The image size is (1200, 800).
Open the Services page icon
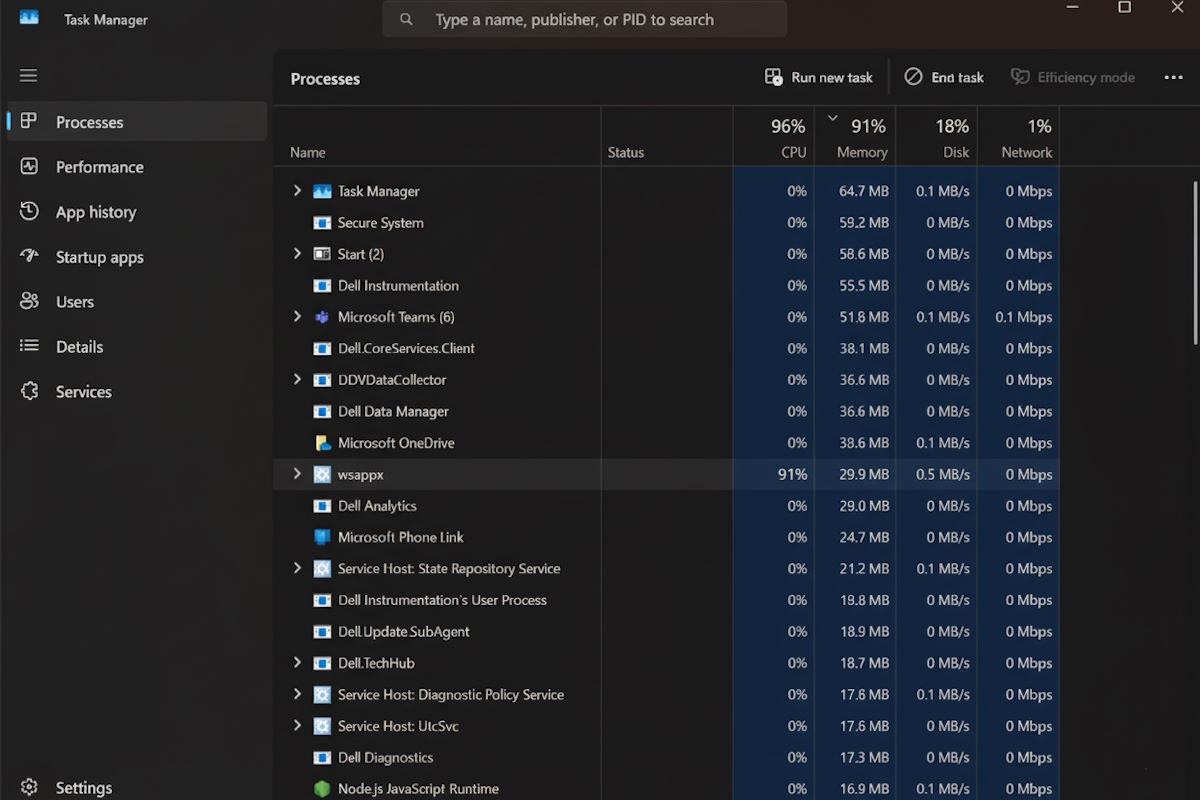[29, 392]
